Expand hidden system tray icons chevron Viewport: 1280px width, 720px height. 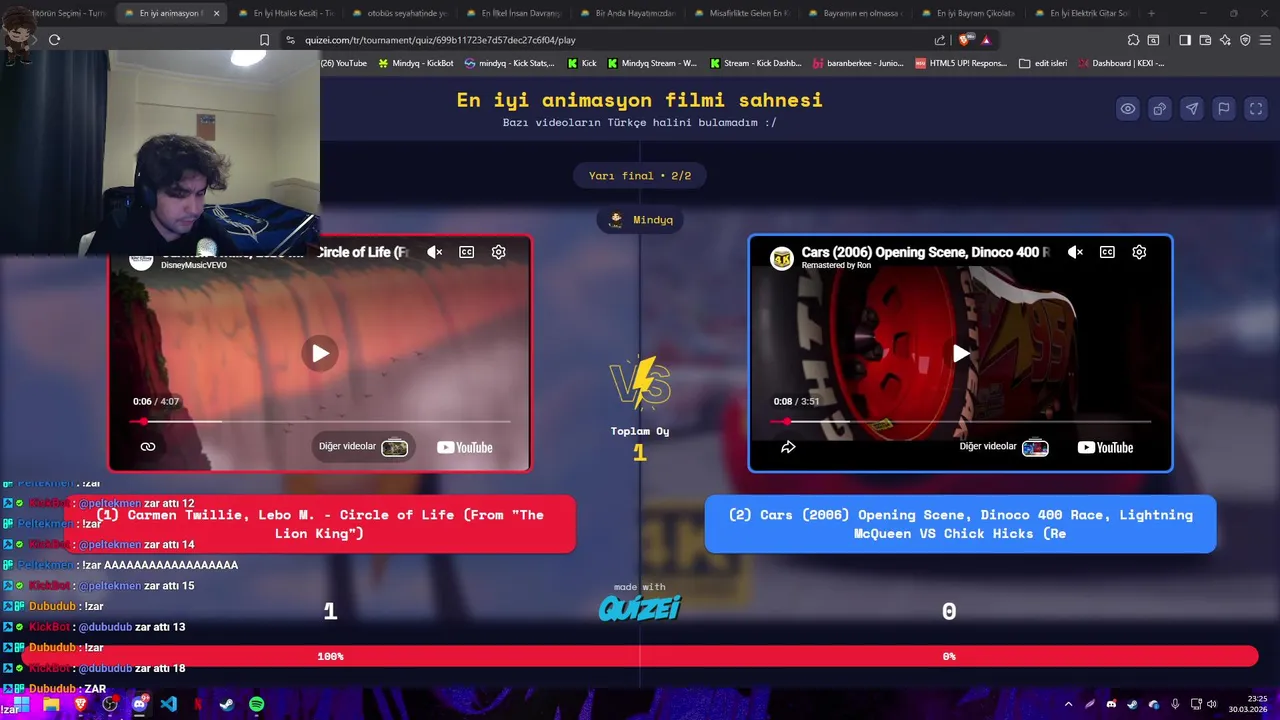point(1068,704)
